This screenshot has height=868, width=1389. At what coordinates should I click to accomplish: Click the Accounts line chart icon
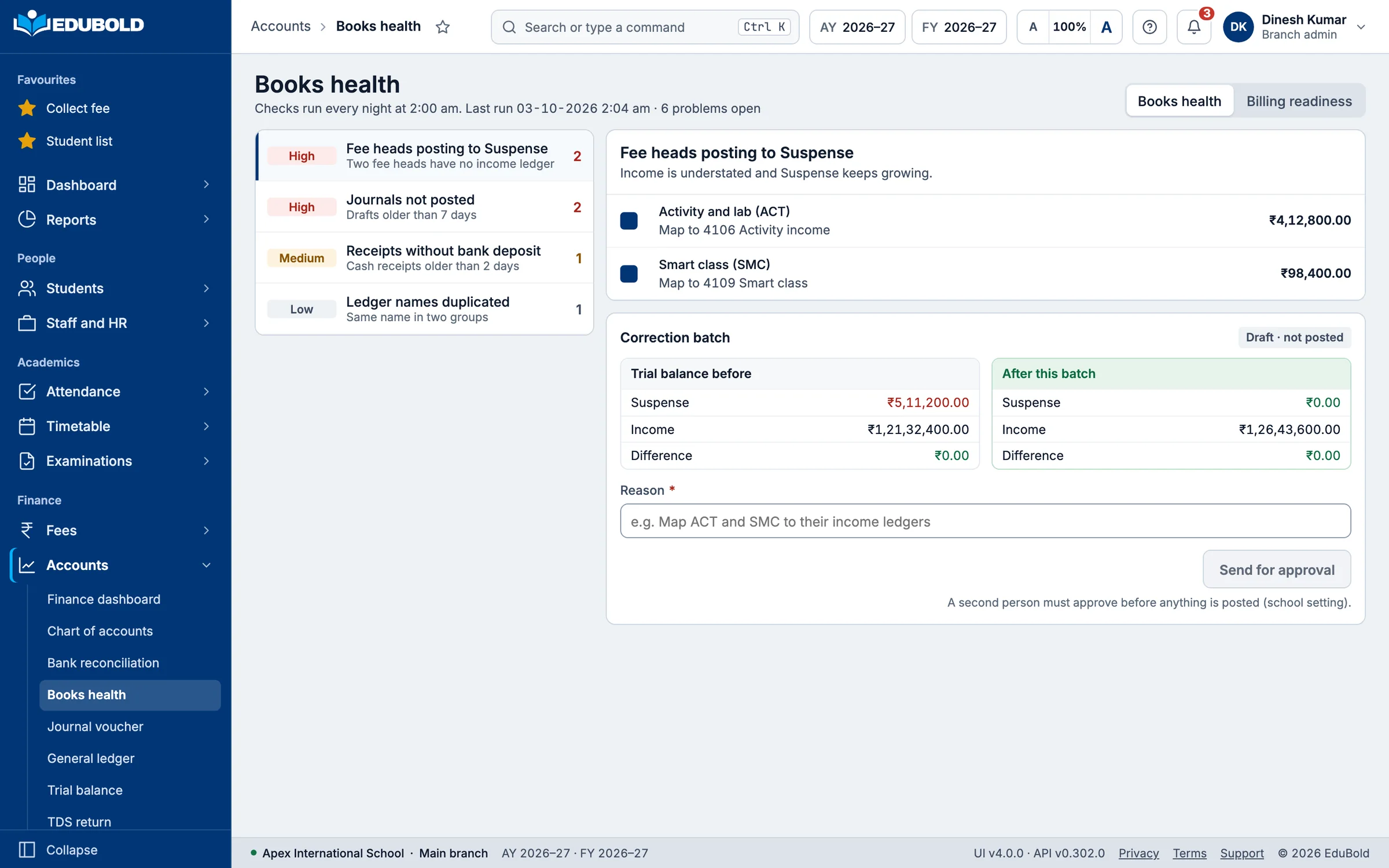[27, 565]
